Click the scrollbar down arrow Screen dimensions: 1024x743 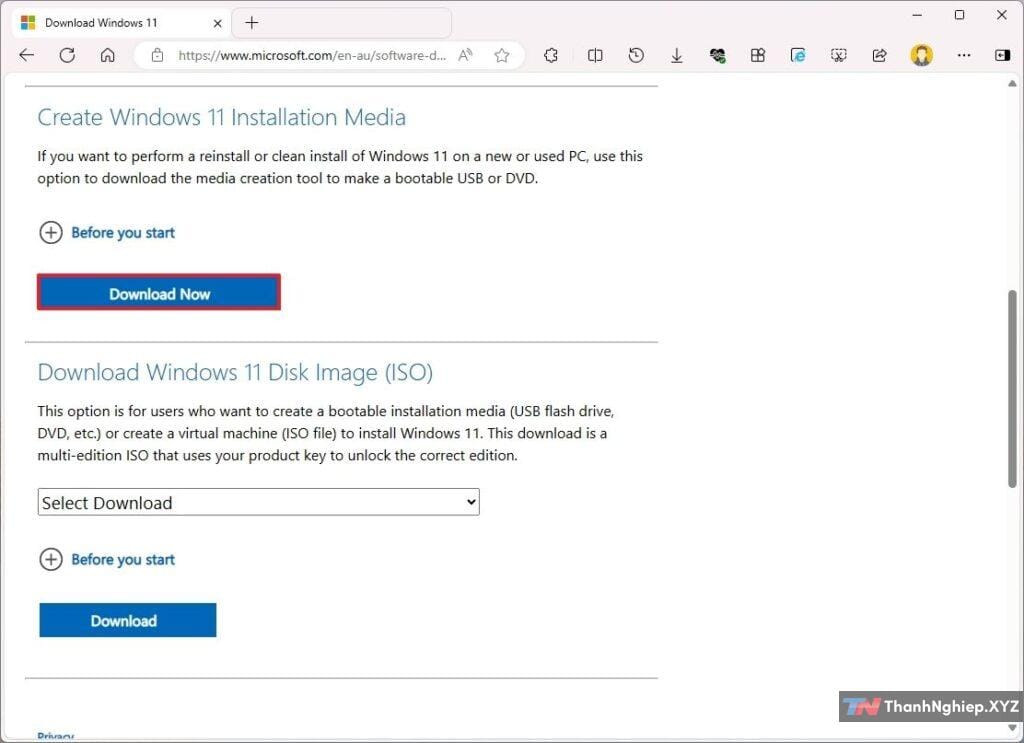[x=1012, y=729]
